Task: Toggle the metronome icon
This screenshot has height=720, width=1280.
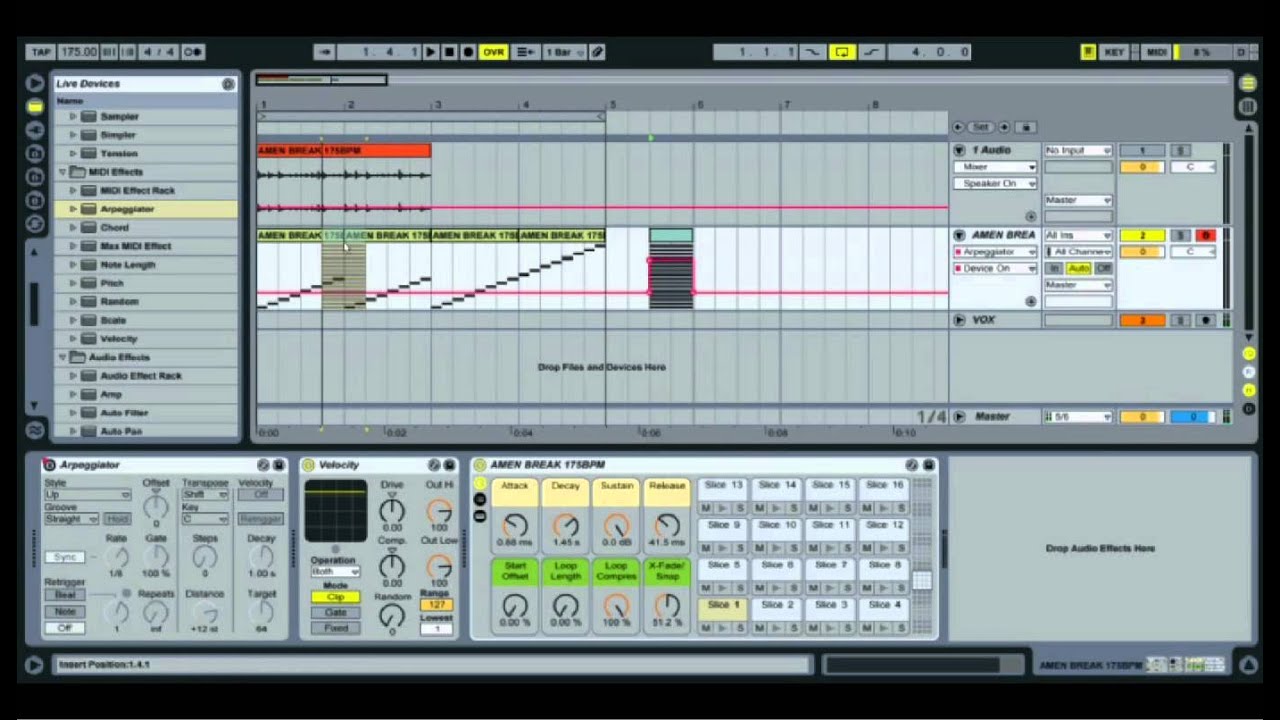Action: click(x=193, y=52)
